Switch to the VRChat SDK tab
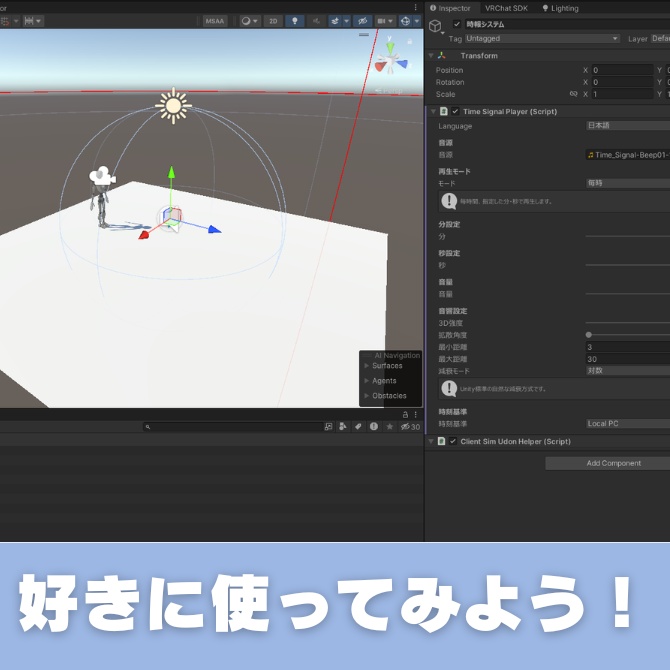 pyautogui.click(x=506, y=8)
